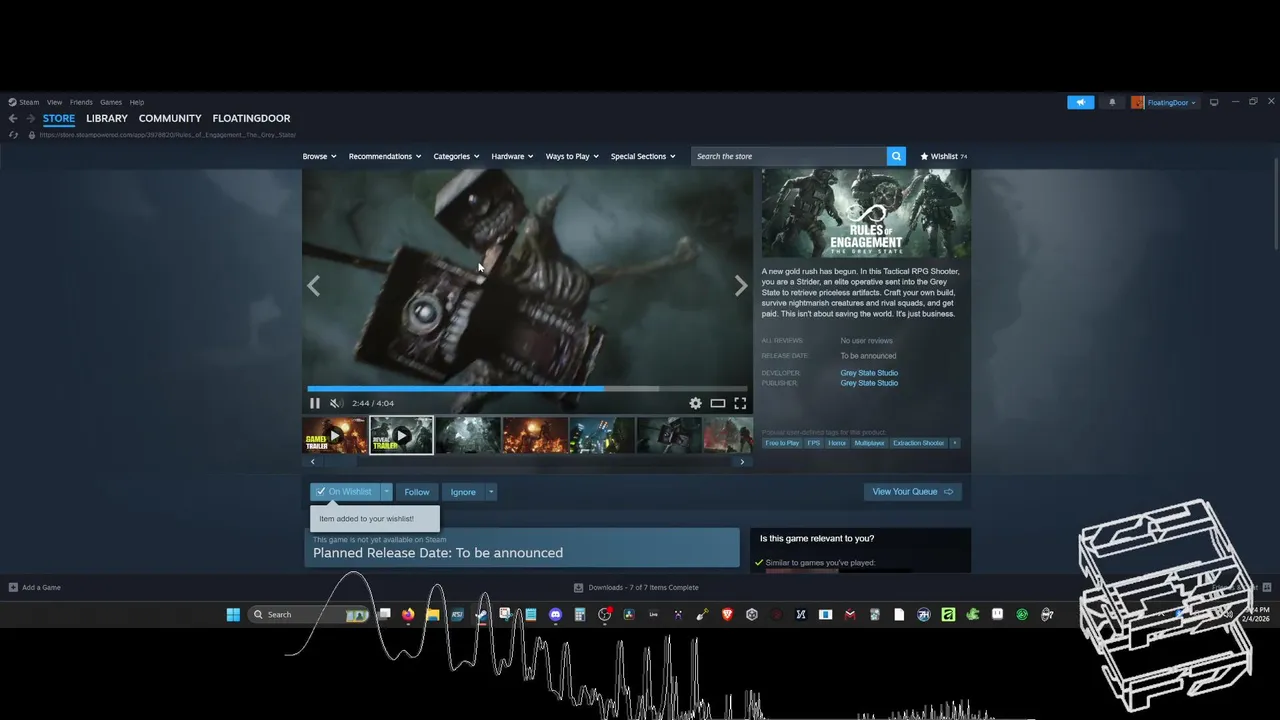
Task: Expand Ways to Play menu
Action: [572, 156]
